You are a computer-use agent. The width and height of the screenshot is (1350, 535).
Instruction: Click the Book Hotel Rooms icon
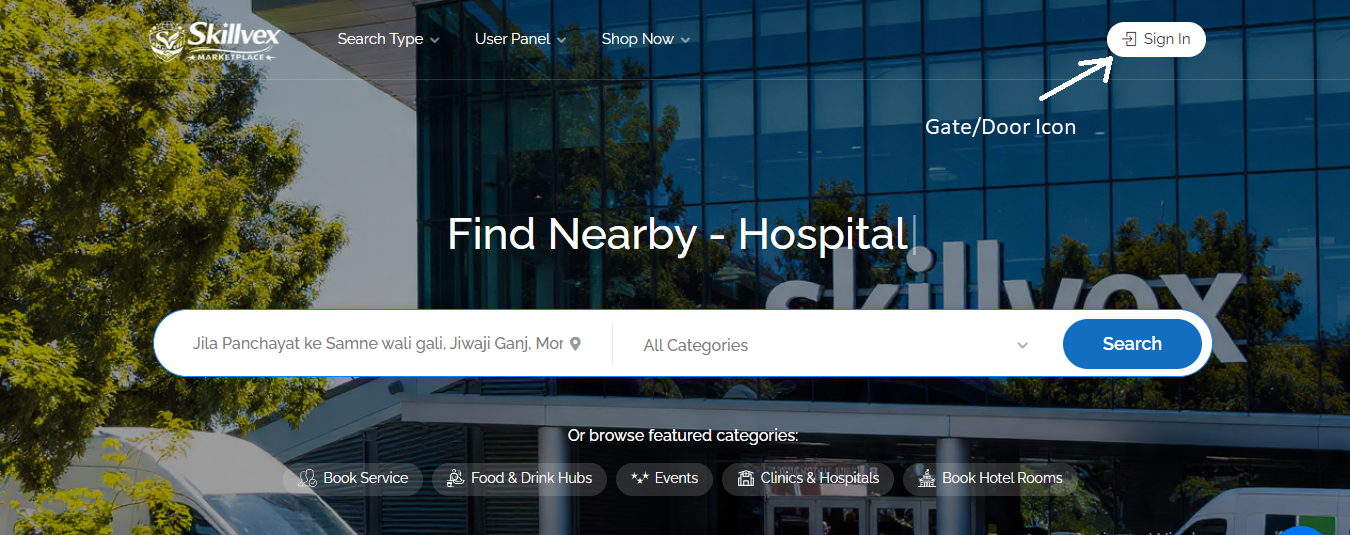[x=926, y=478]
